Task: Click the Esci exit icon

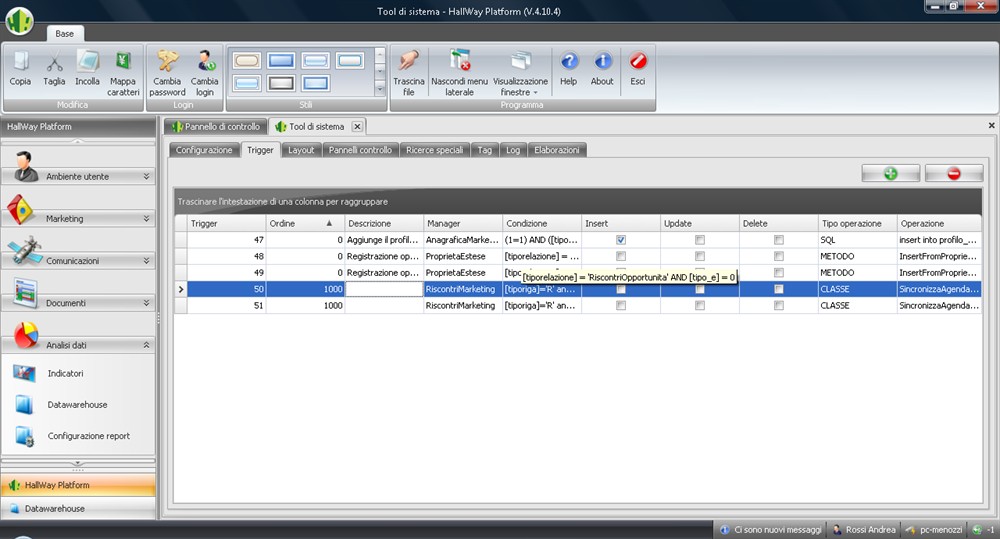Action: pos(638,61)
